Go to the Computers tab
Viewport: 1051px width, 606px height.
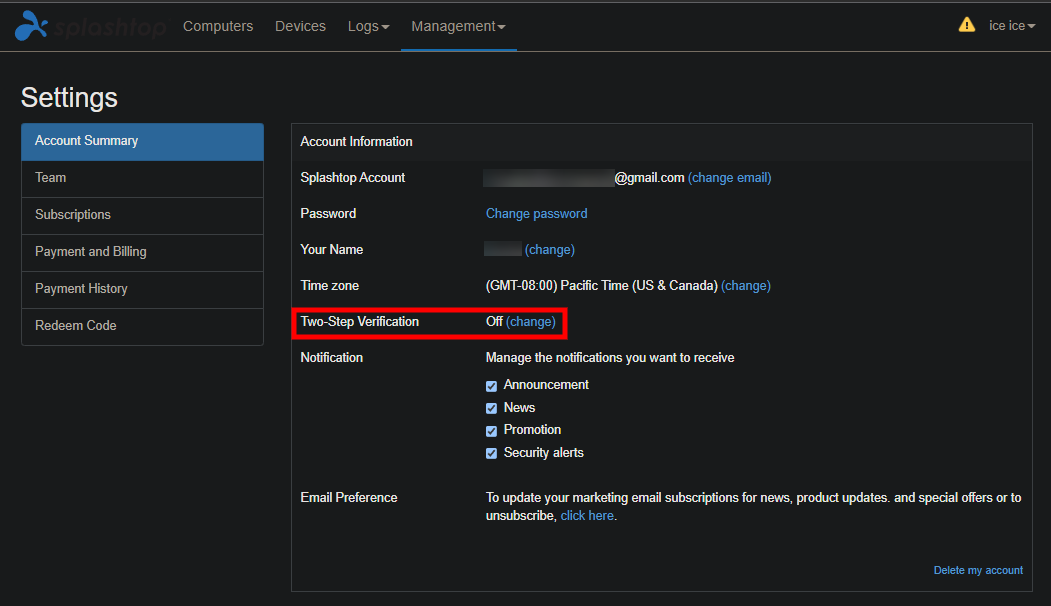218,26
